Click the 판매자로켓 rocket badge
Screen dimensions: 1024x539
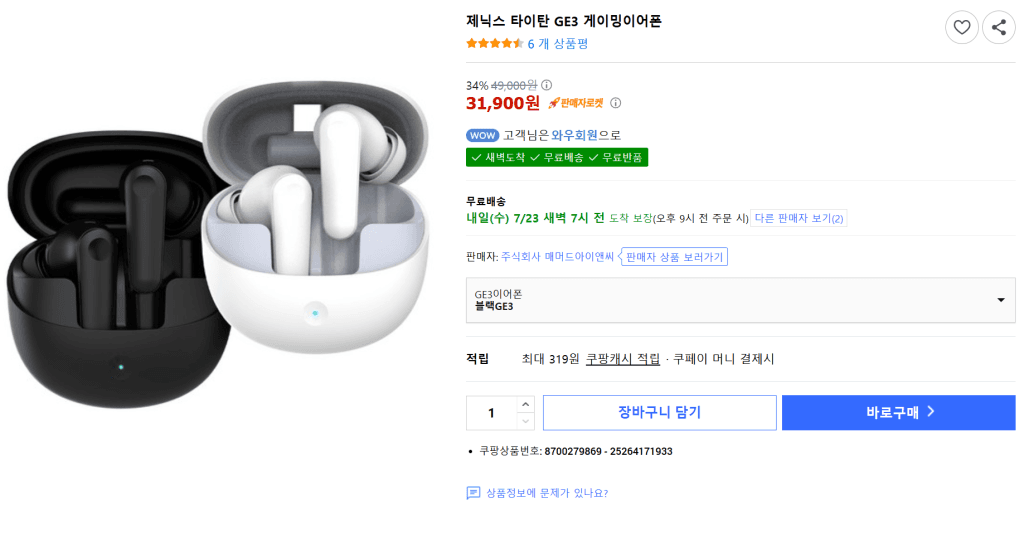click(x=575, y=103)
